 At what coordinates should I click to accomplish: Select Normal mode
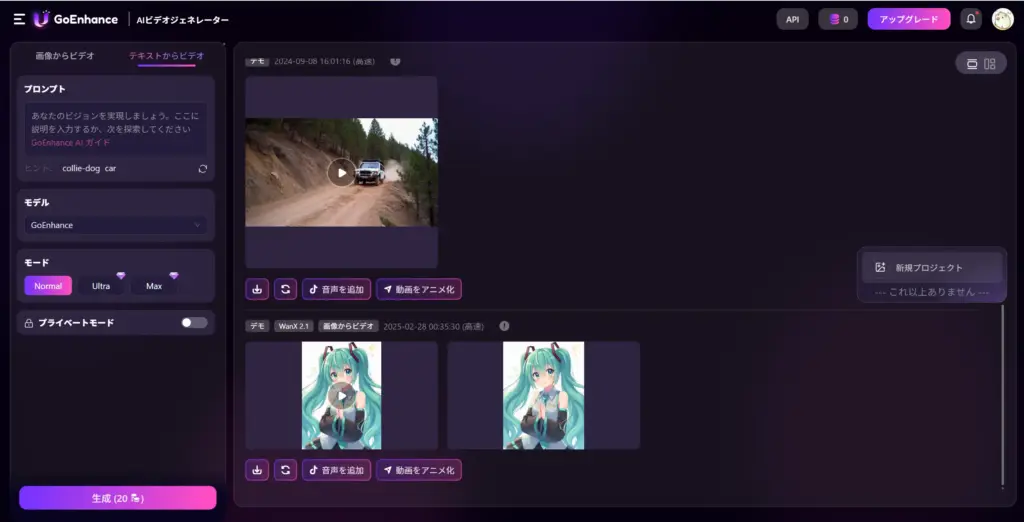[48, 285]
